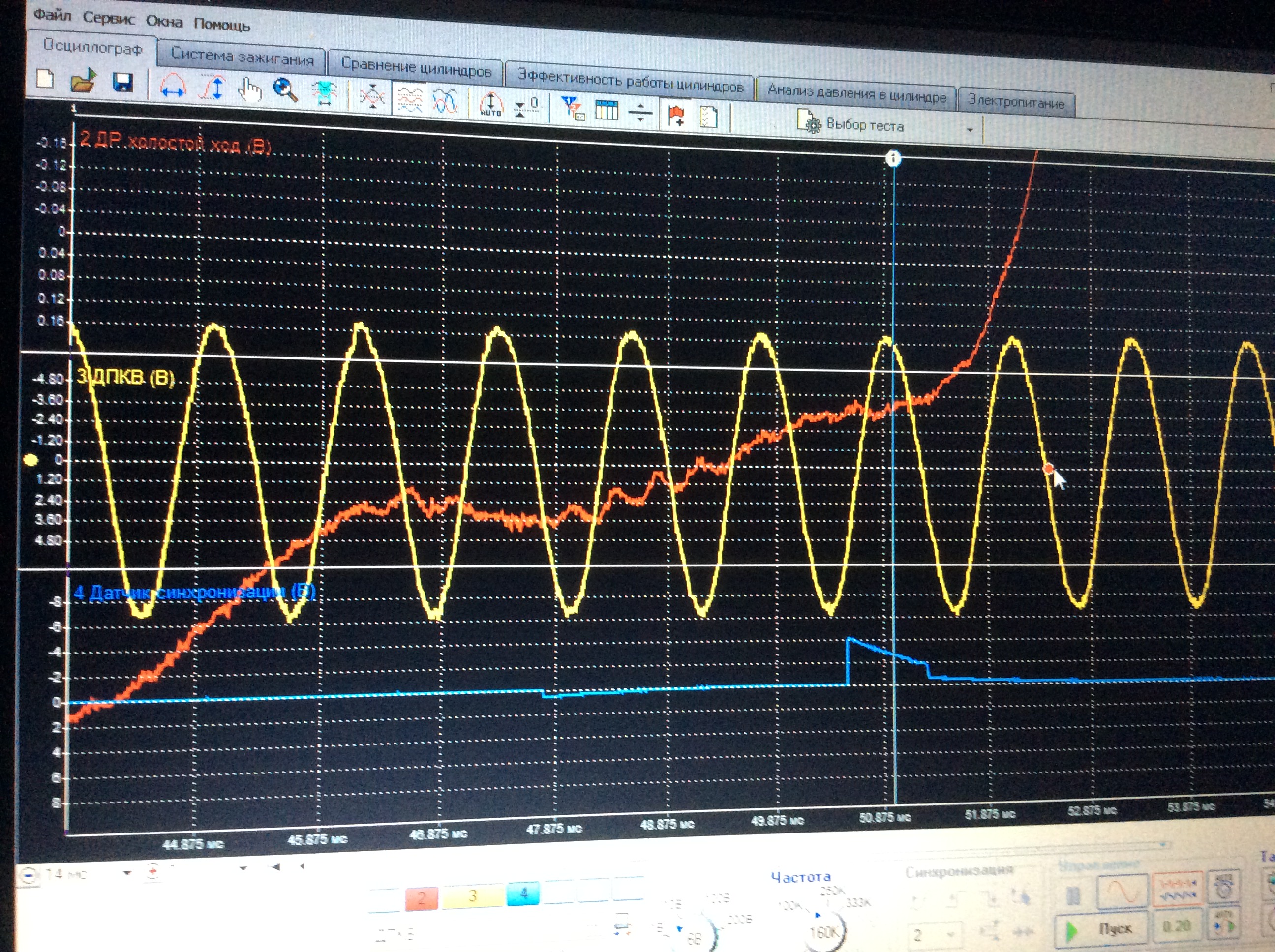
Task: Click the zoom-out minus button near 14 мс
Action: (x=29, y=876)
